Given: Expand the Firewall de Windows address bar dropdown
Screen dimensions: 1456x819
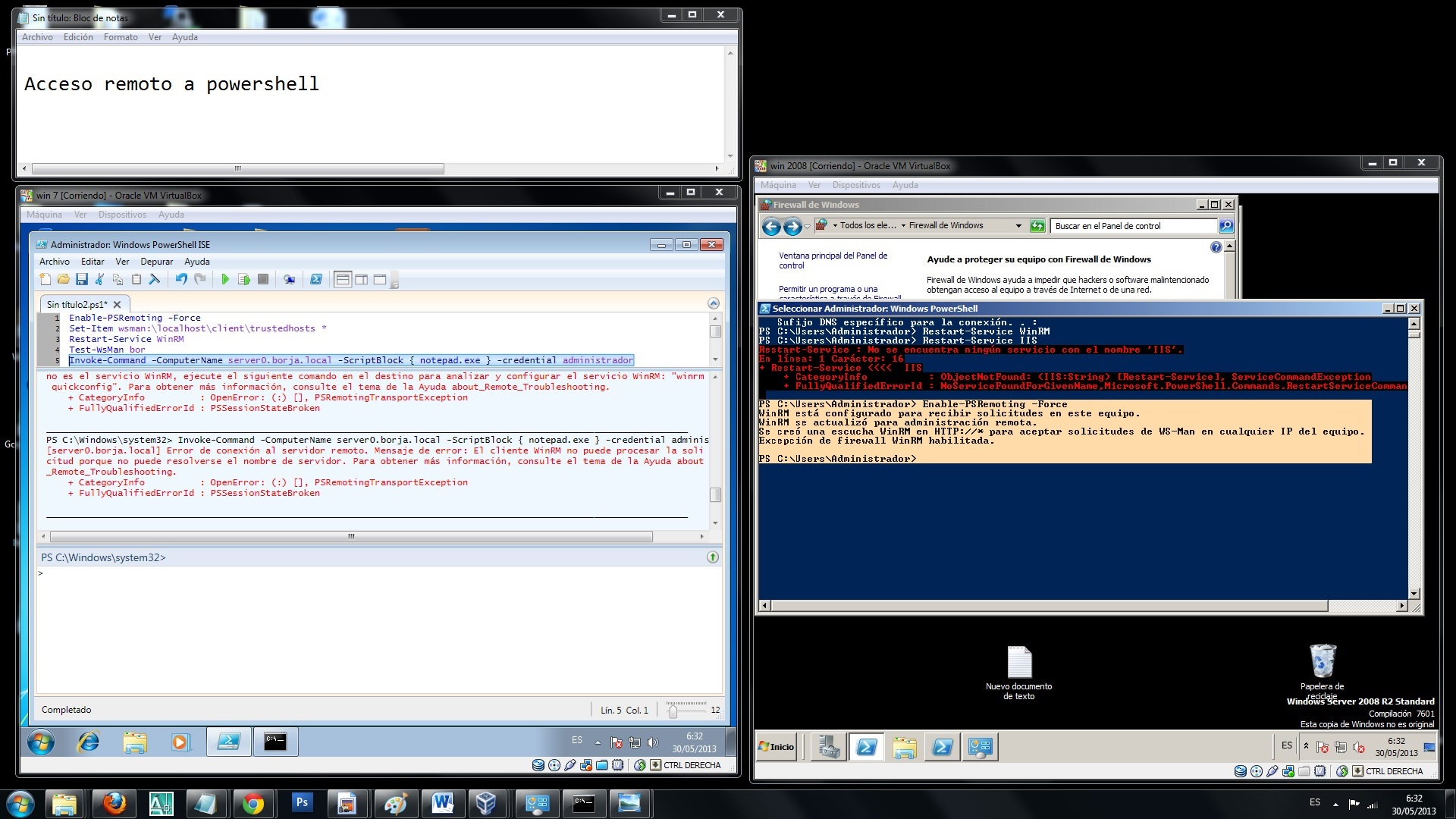Looking at the screenshot, I should tap(1018, 226).
